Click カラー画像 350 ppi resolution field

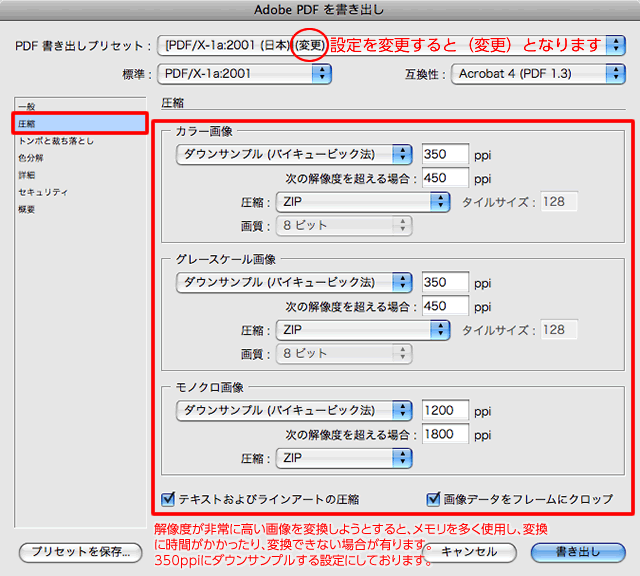(x=445, y=154)
